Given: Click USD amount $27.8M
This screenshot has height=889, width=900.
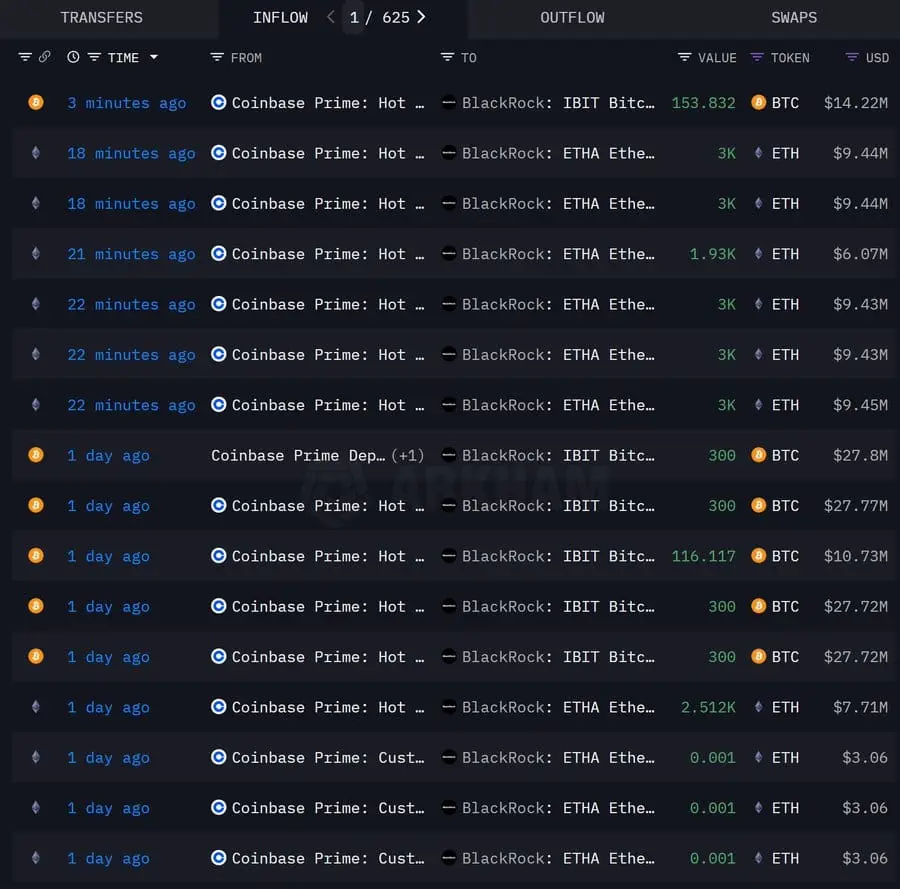Looking at the screenshot, I should (860, 456).
